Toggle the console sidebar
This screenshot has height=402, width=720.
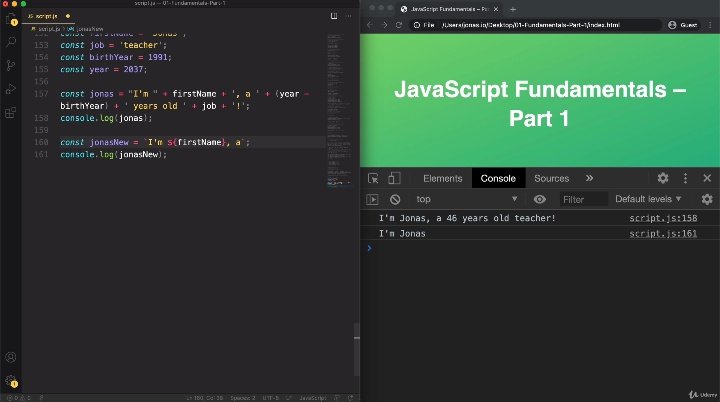click(372, 199)
